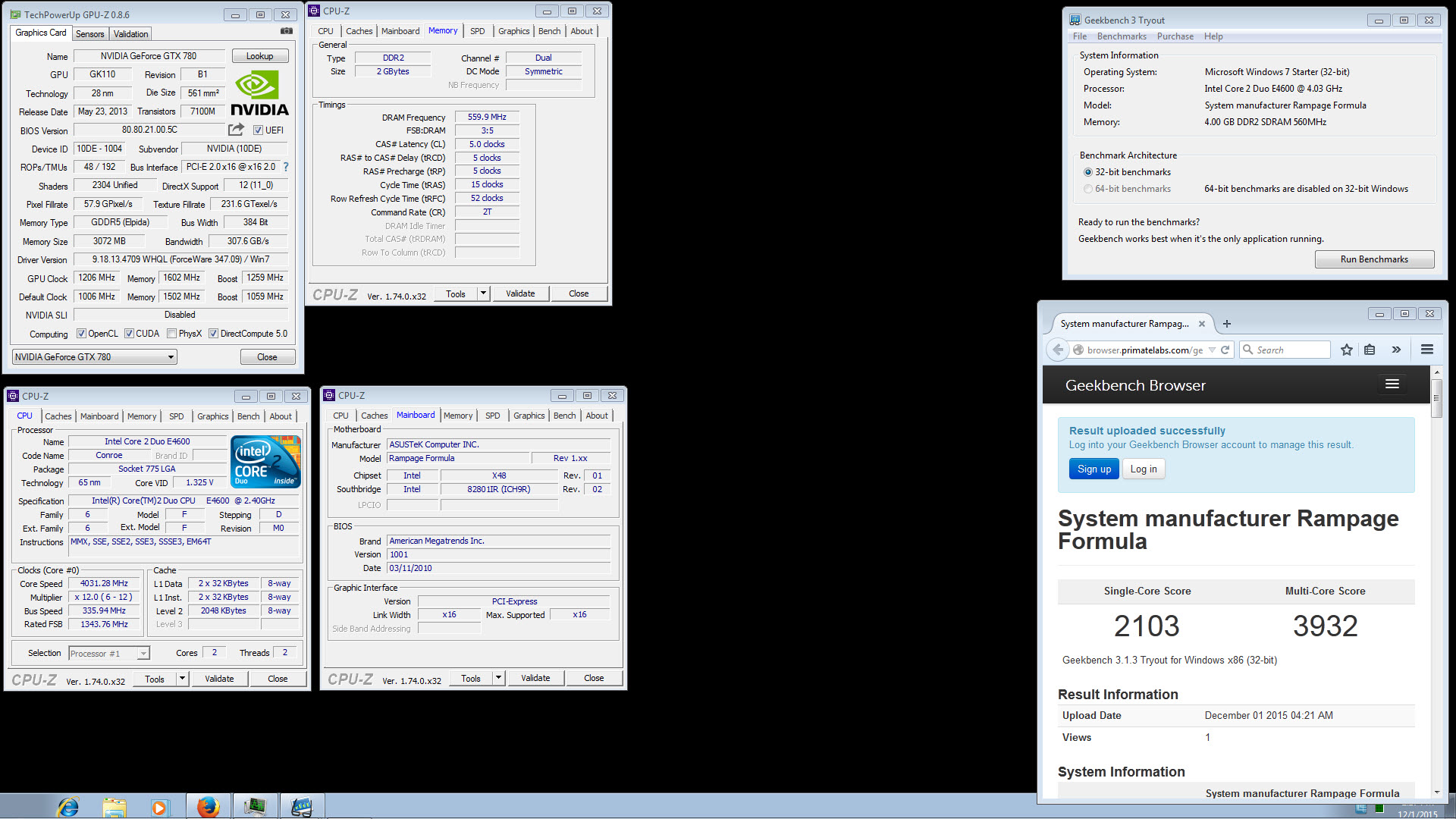The width and height of the screenshot is (1456, 819).
Task: Click the GPU-Z title bar app icon
Action: coord(15,14)
